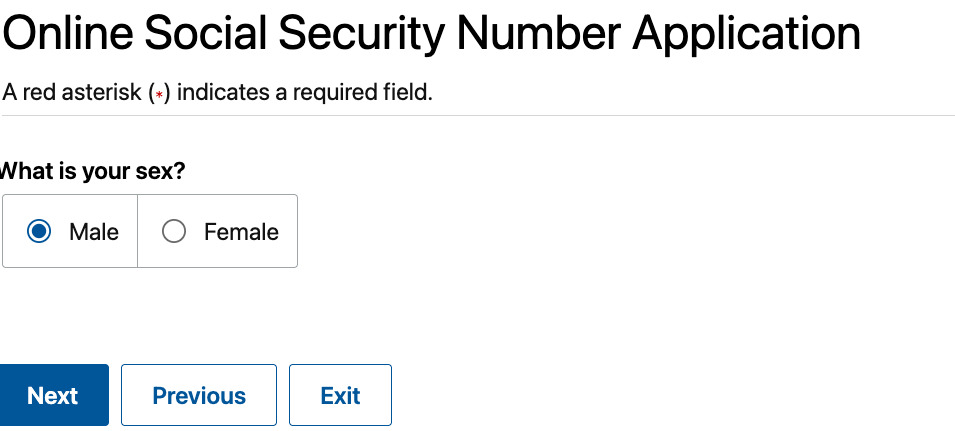Screen dimensions: 955x431
Task: Click the Female option label text
Action: click(241, 232)
